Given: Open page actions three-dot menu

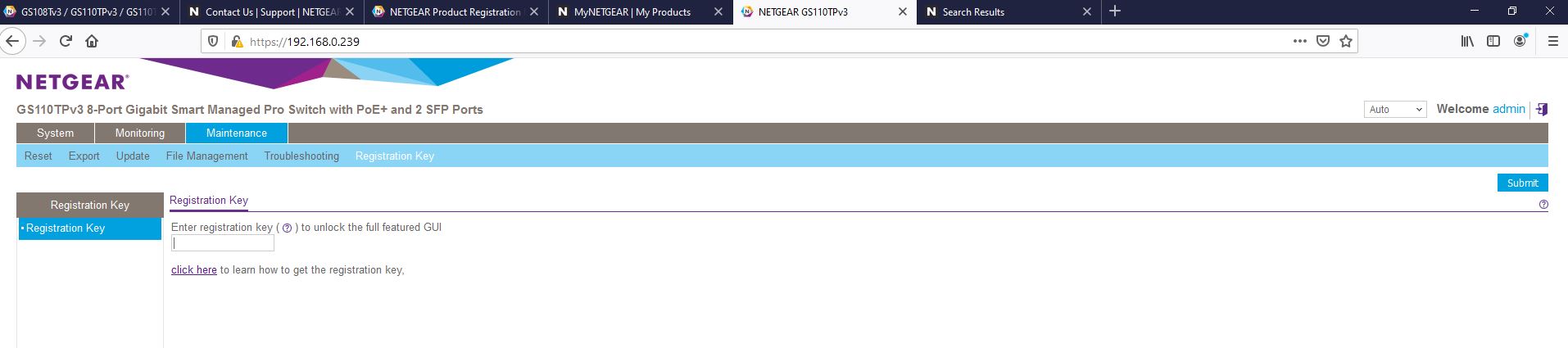Looking at the screenshot, I should tap(1299, 41).
